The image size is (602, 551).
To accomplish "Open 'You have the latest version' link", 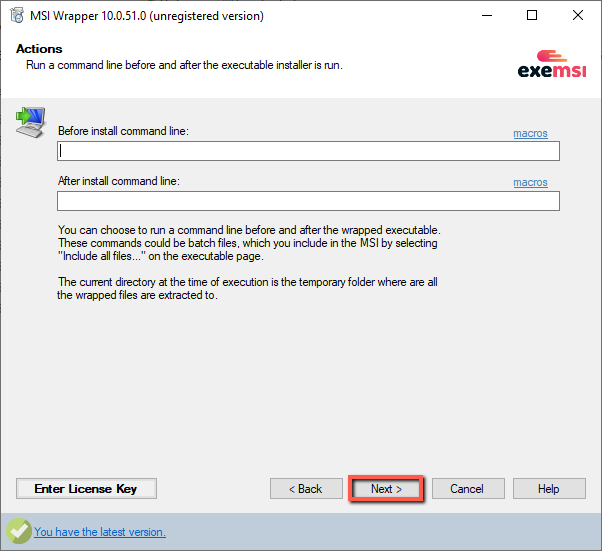I will coord(100,532).
